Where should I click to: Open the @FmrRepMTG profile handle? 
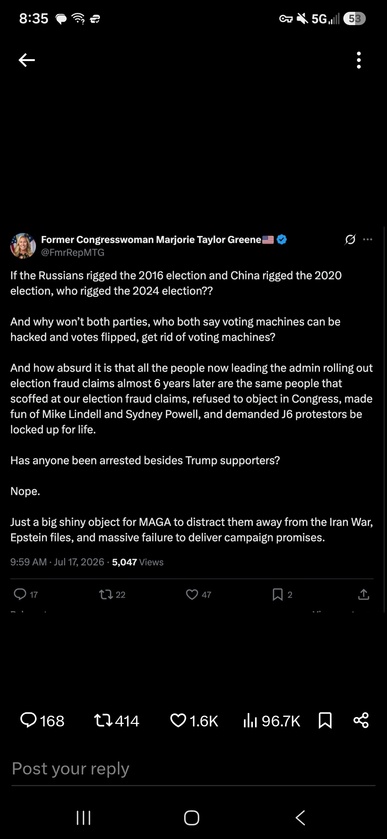pos(72,252)
